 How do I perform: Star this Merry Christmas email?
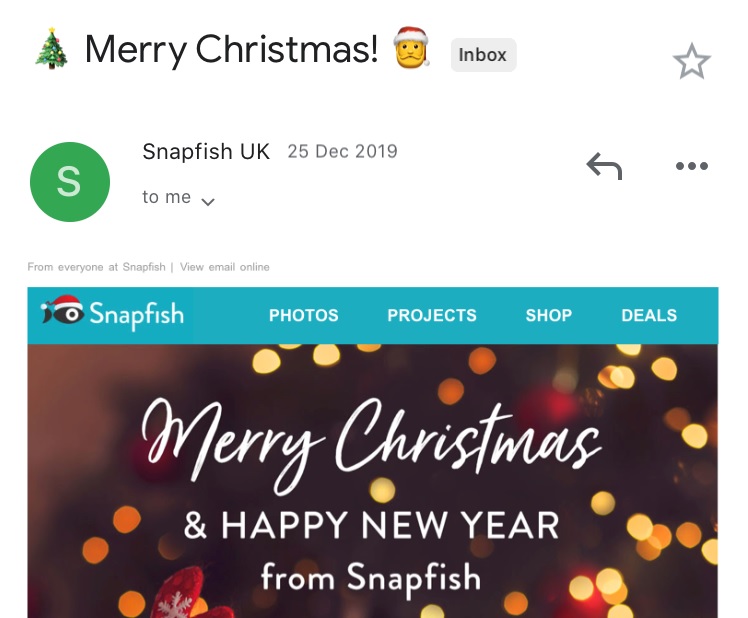pyautogui.click(x=692, y=62)
